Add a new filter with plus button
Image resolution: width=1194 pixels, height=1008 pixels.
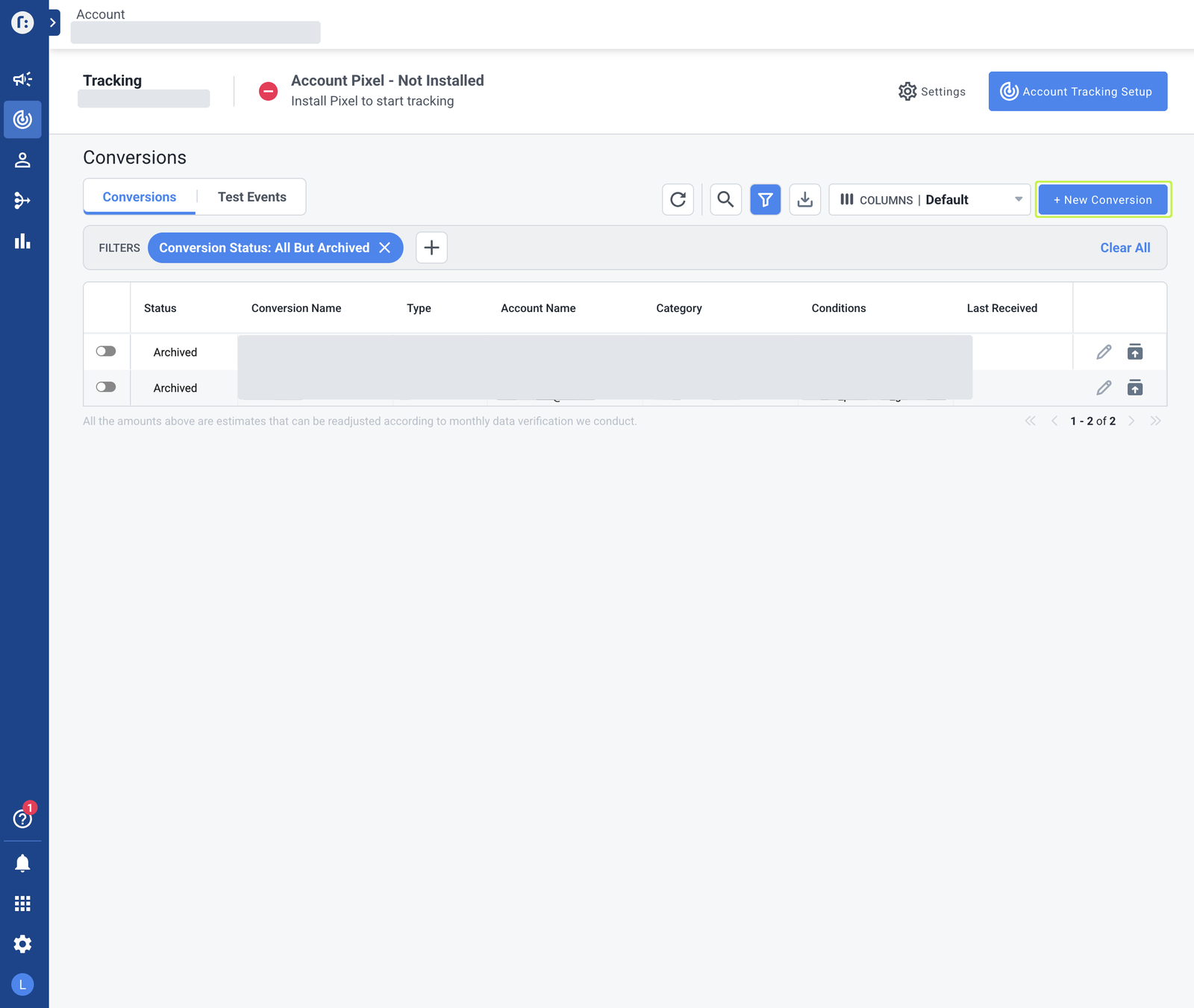point(431,248)
